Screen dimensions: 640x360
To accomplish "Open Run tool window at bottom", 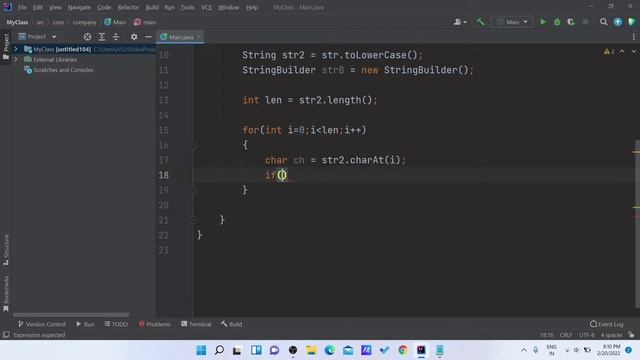I will tap(85, 324).
